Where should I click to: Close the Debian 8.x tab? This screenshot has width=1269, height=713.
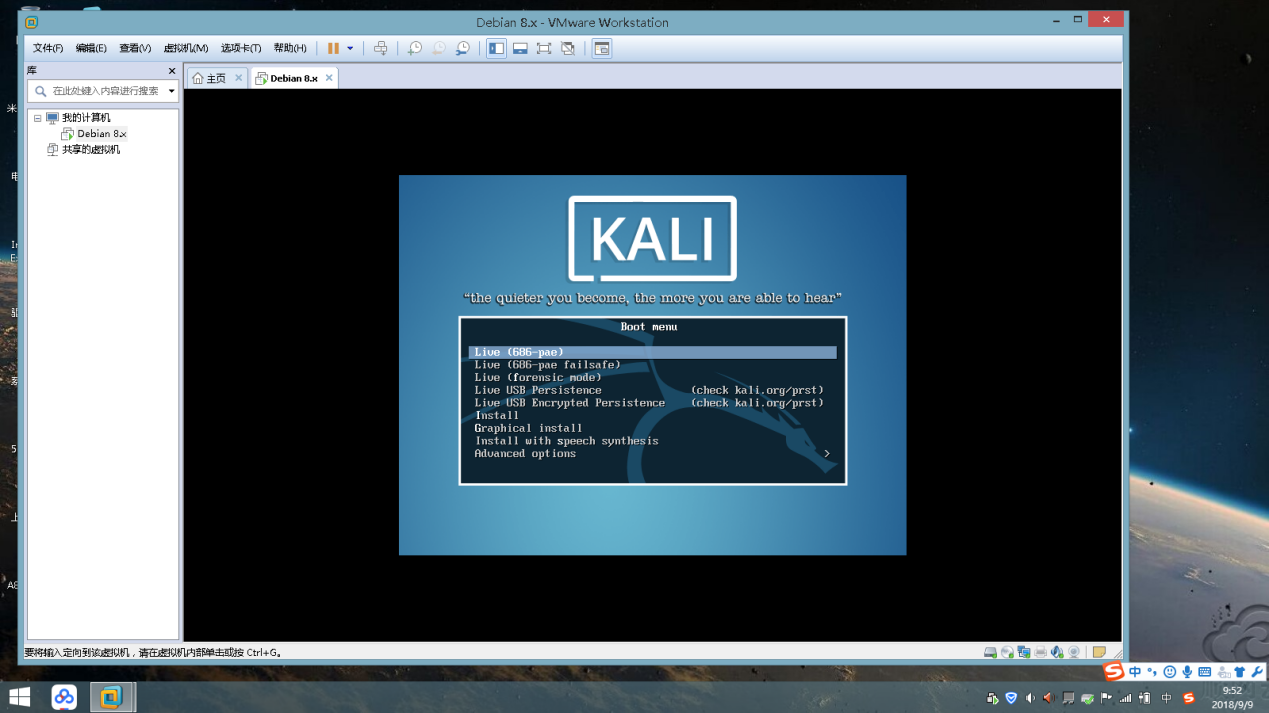pyautogui.click(x=328, y=78)
